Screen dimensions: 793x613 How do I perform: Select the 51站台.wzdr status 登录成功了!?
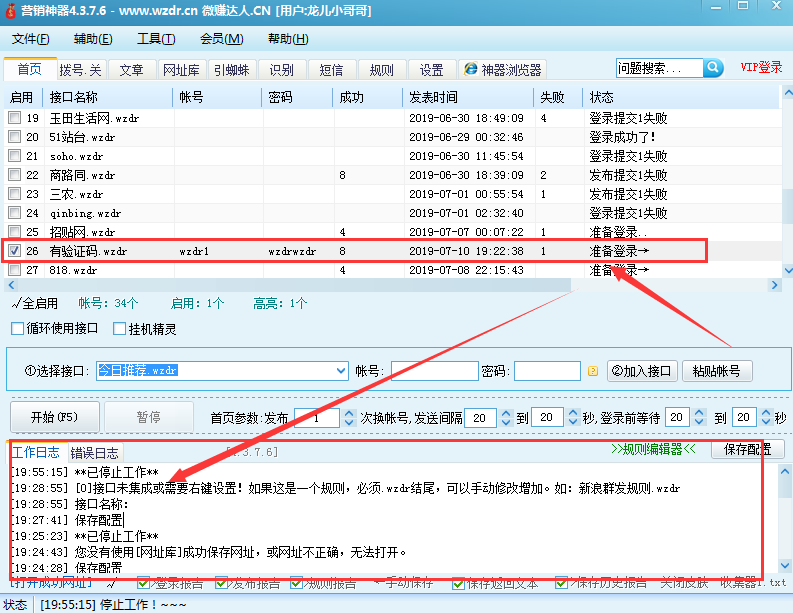tap(622, 137)
